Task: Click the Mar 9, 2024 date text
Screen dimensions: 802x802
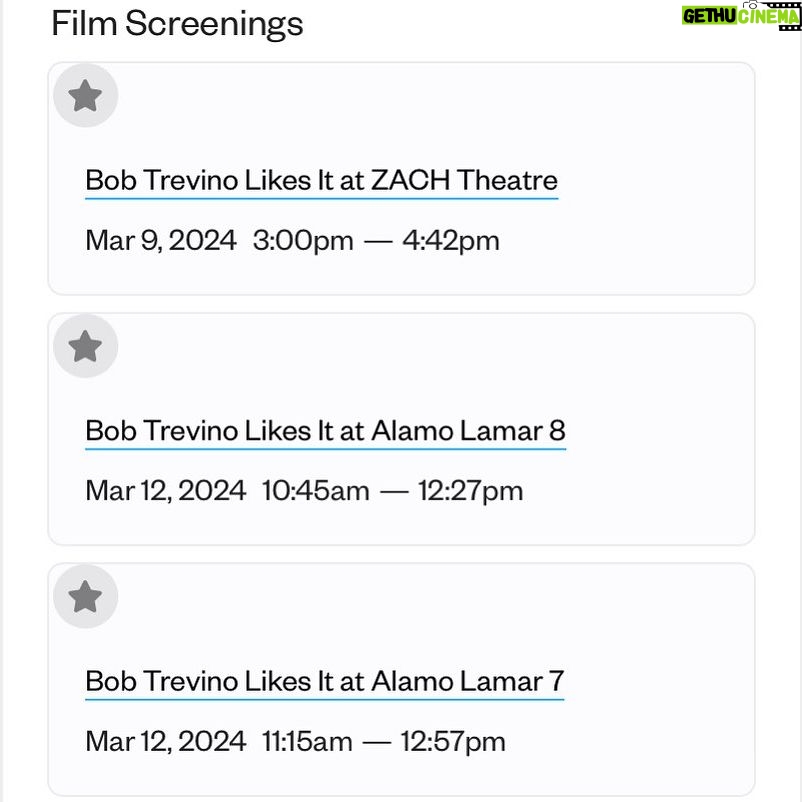Action: pyautogui.click(x=161, y=241)
